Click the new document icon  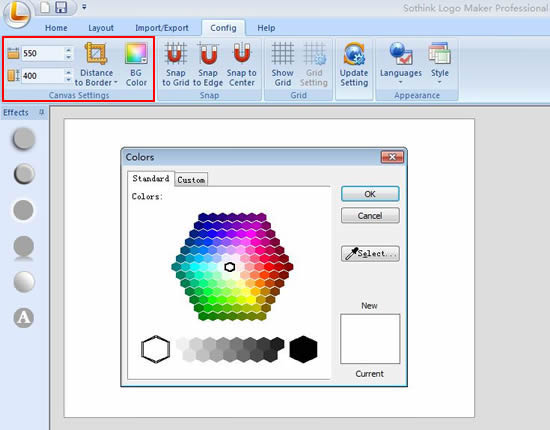point(45,7)
